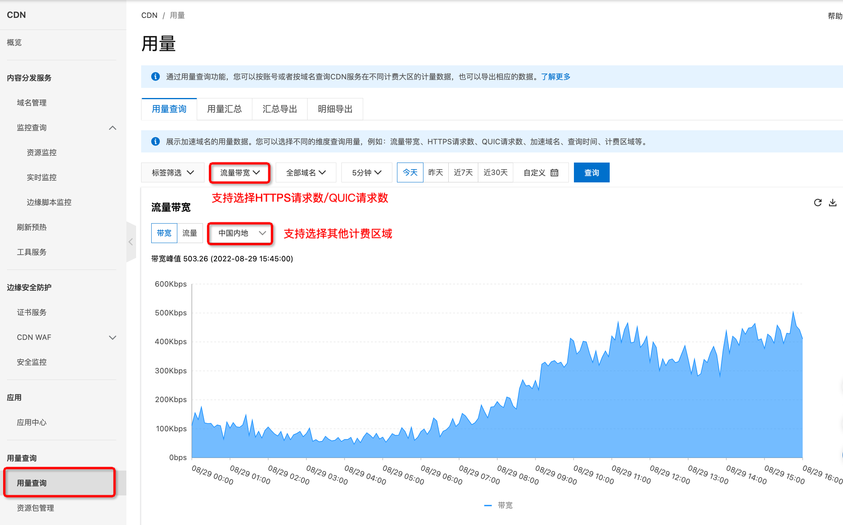Viewport: 843px width, 525px height.
Task: Open 概览 in the sidebar
Action: click(14, 42)
